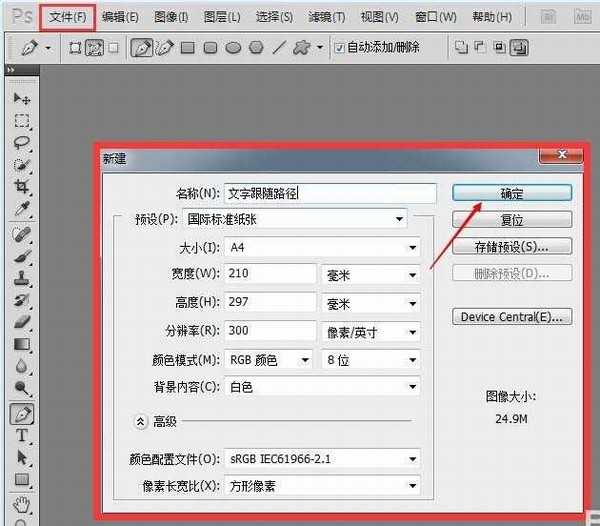600x526 pixels.
Task: Select the Move tool
Action: click(21, 99)
